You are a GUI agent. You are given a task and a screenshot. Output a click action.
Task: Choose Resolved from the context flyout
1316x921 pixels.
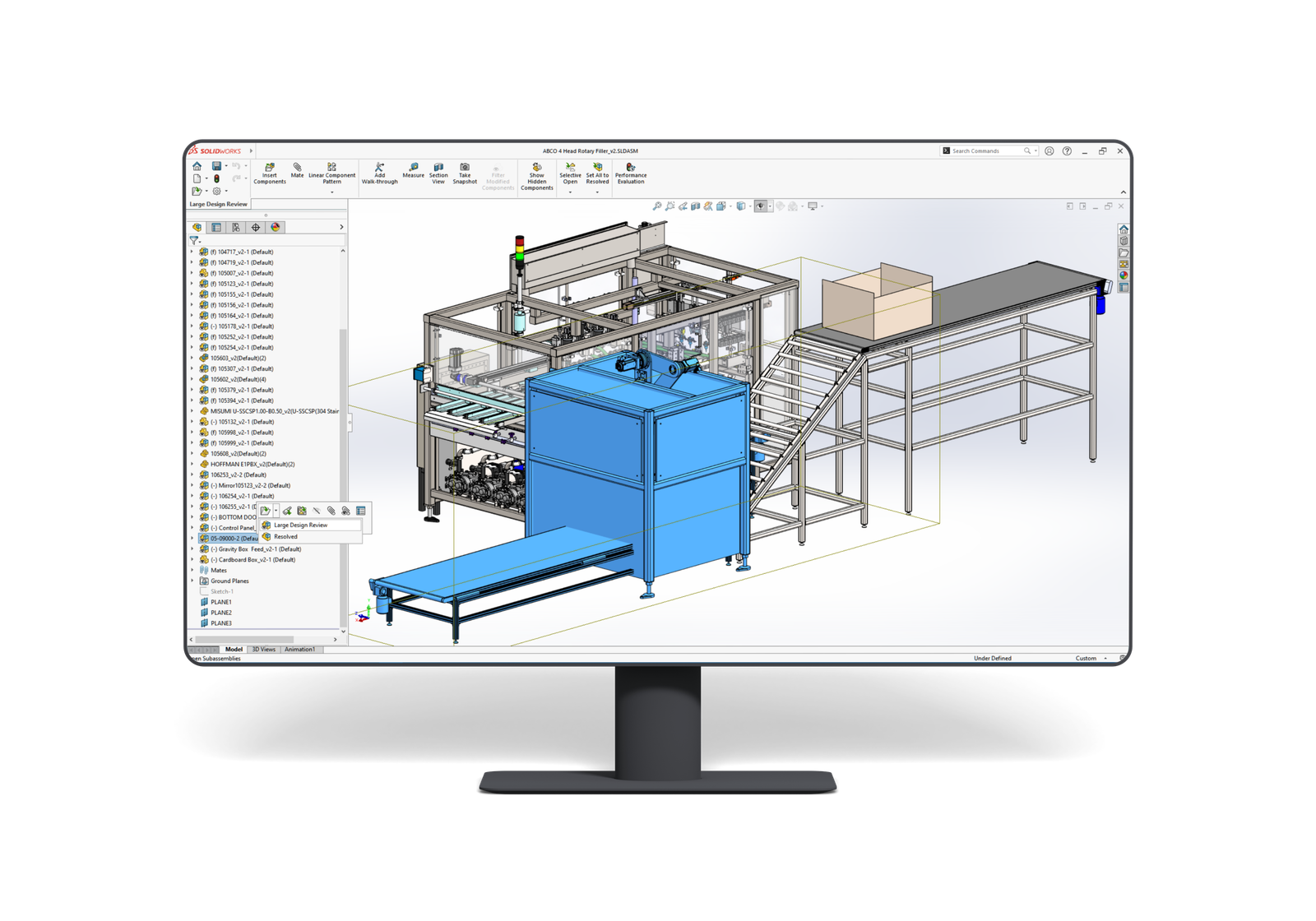(288, 536)
